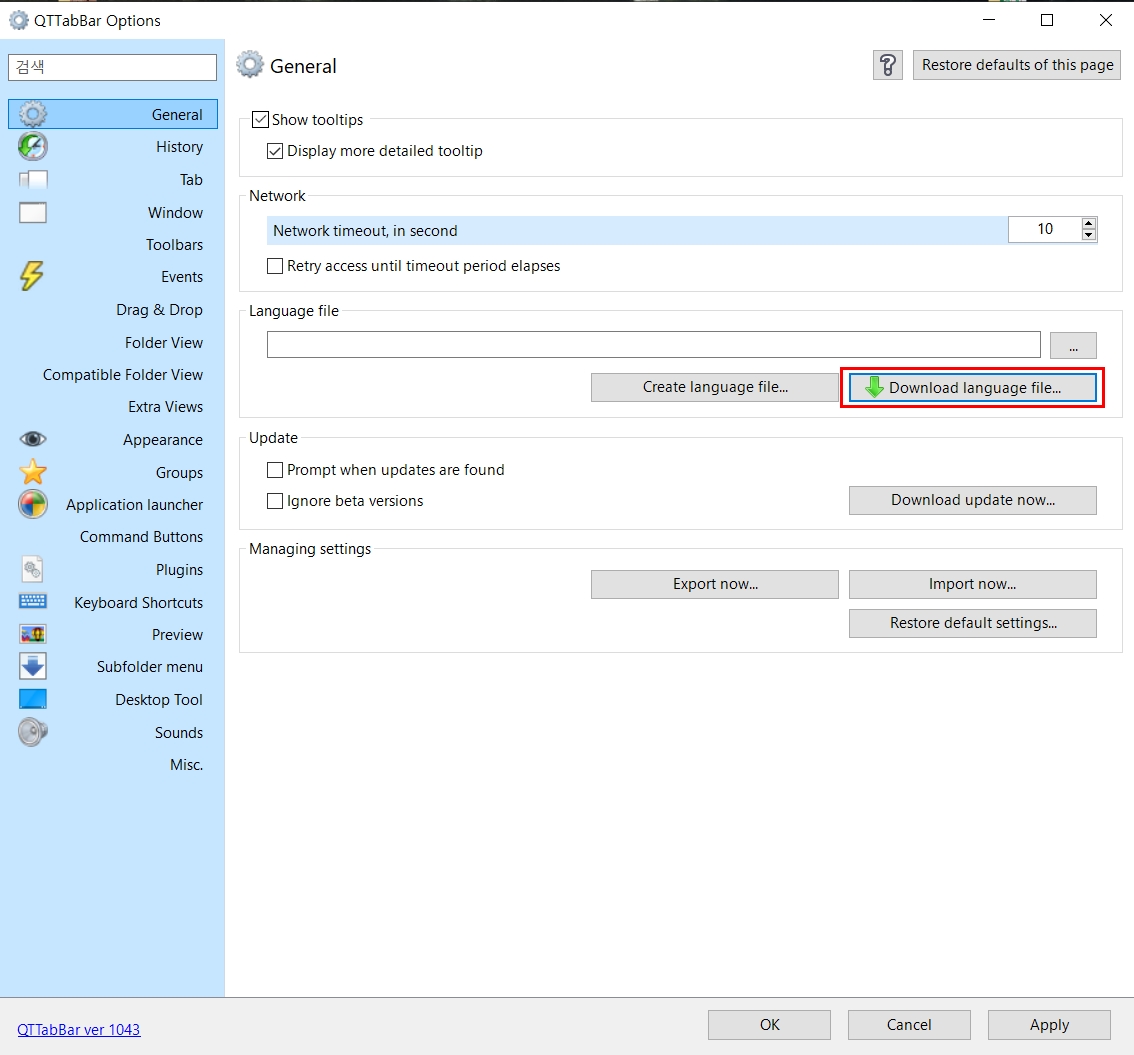Browse for language file with ellipsis button

1073,345
